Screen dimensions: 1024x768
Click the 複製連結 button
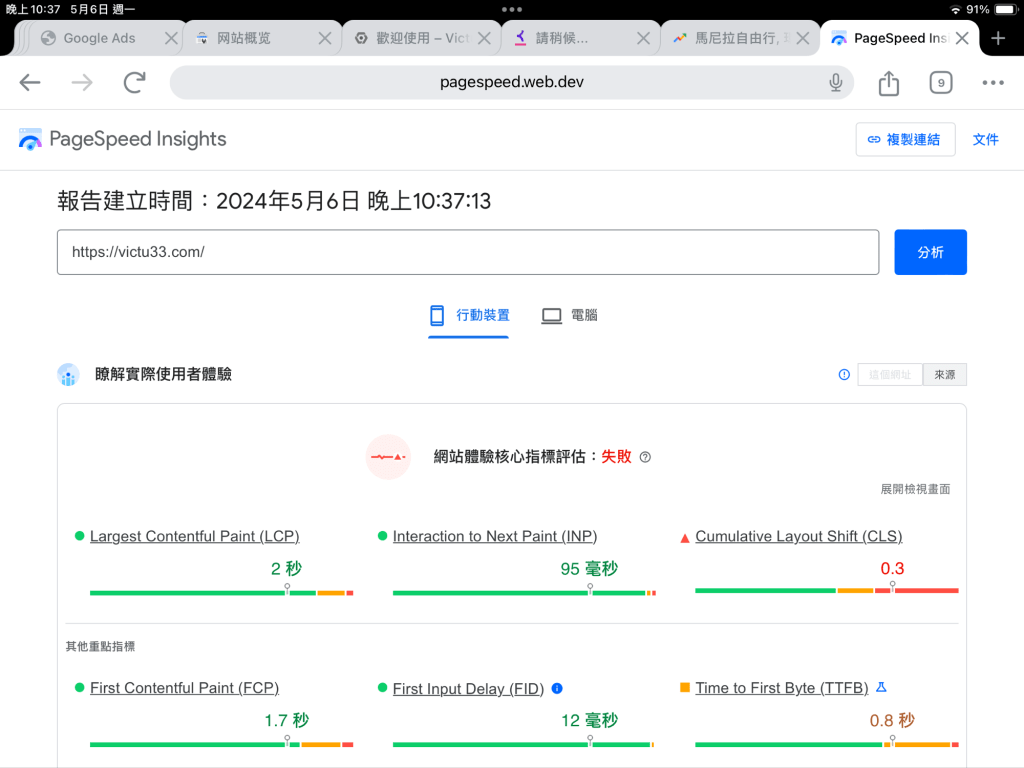point(905,139)
